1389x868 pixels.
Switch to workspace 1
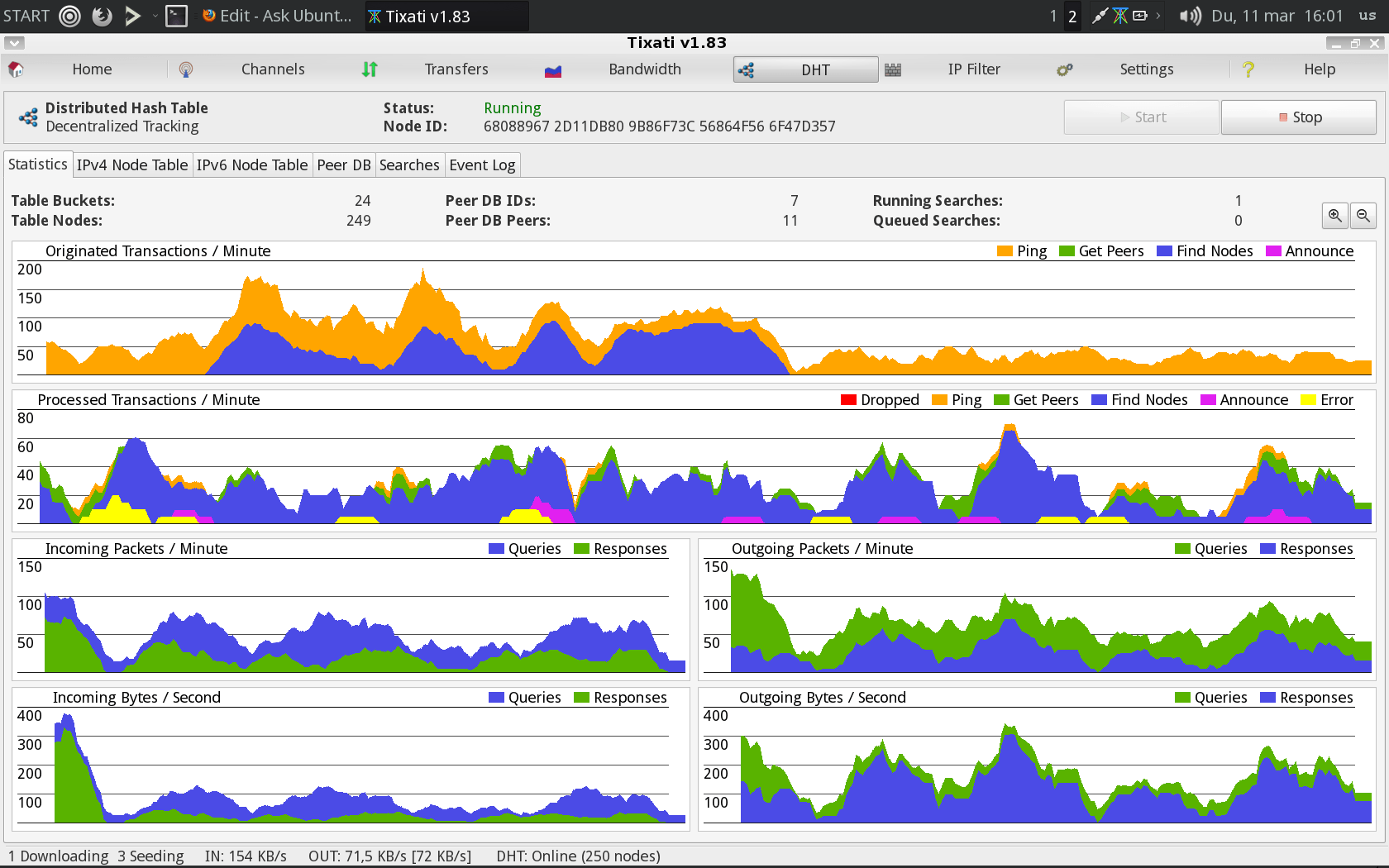[x=1053, y=16]
